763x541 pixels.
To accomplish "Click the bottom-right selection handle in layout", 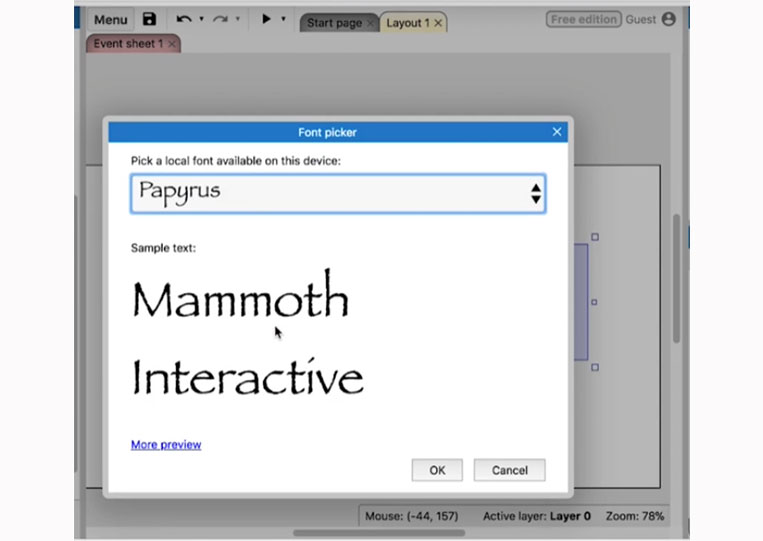I will tap(595, 367).
